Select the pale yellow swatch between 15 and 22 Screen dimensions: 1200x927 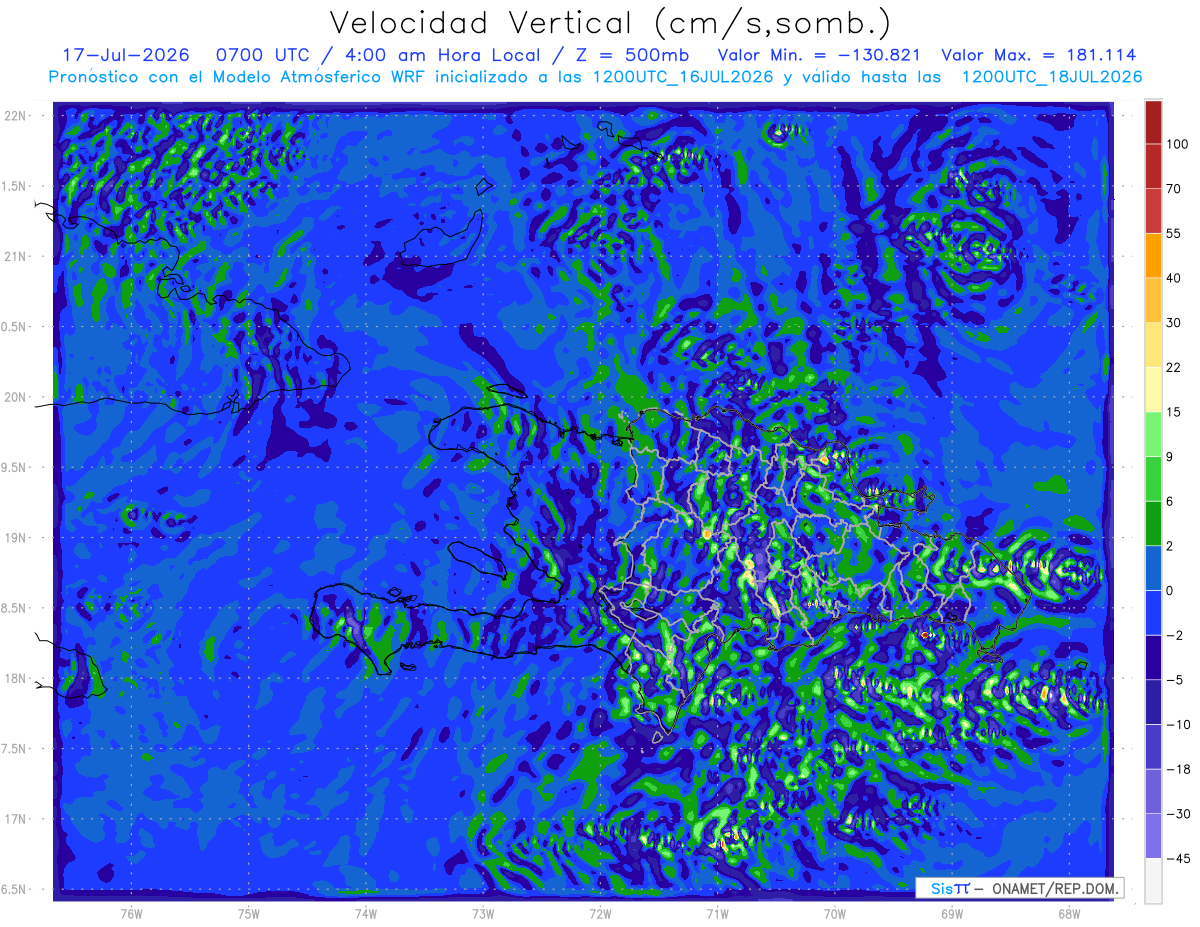click(x=1153, y=389)
